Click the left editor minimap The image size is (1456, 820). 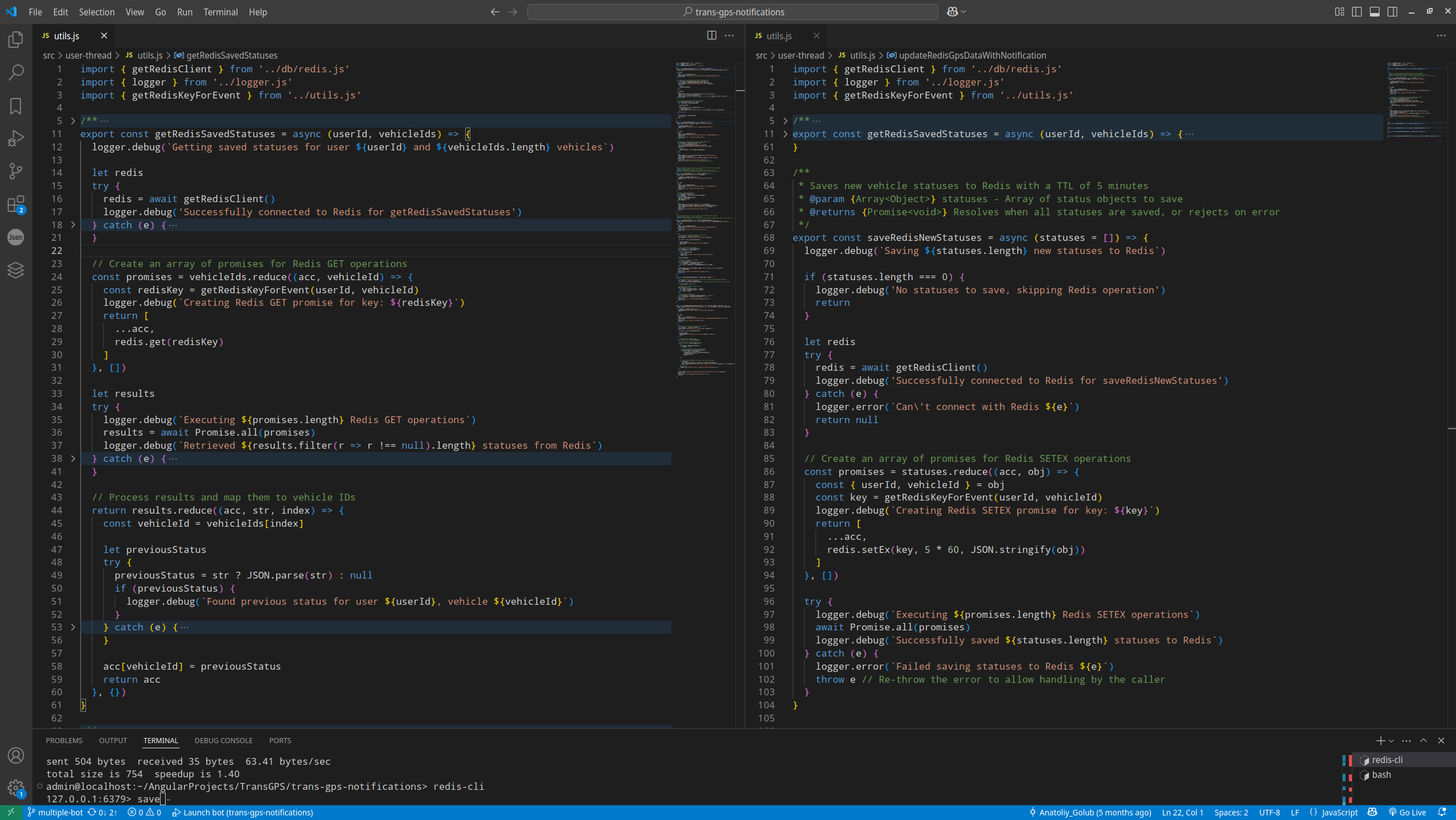[704, 228]
